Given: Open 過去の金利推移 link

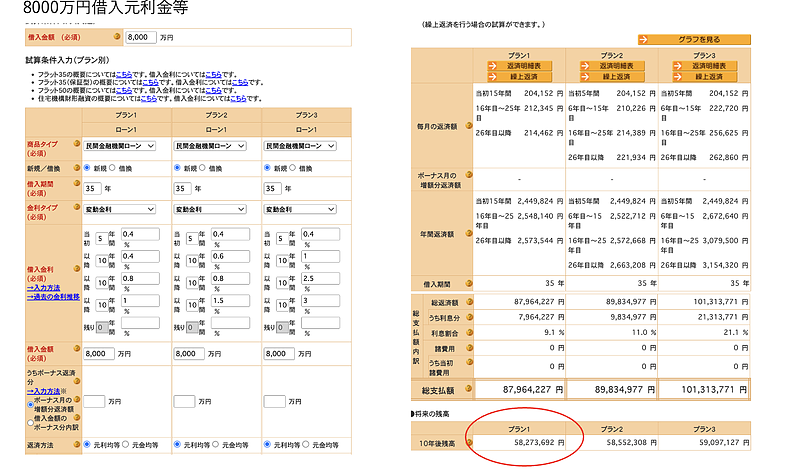Looking at the screenshot, I should tap(54, 297).
